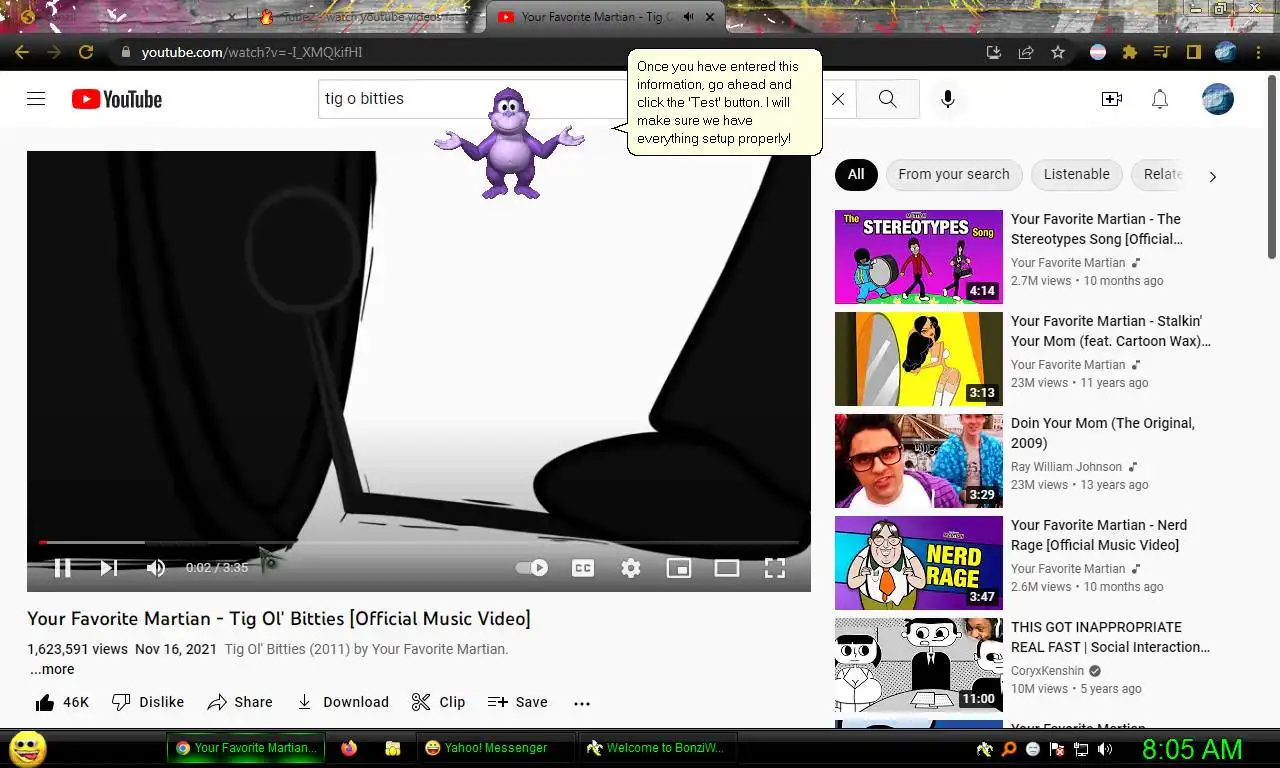Image resolution: width=1280 pixels, height=768 pixels.
Task: Select the From your search chip
Action: coord(954,174)
